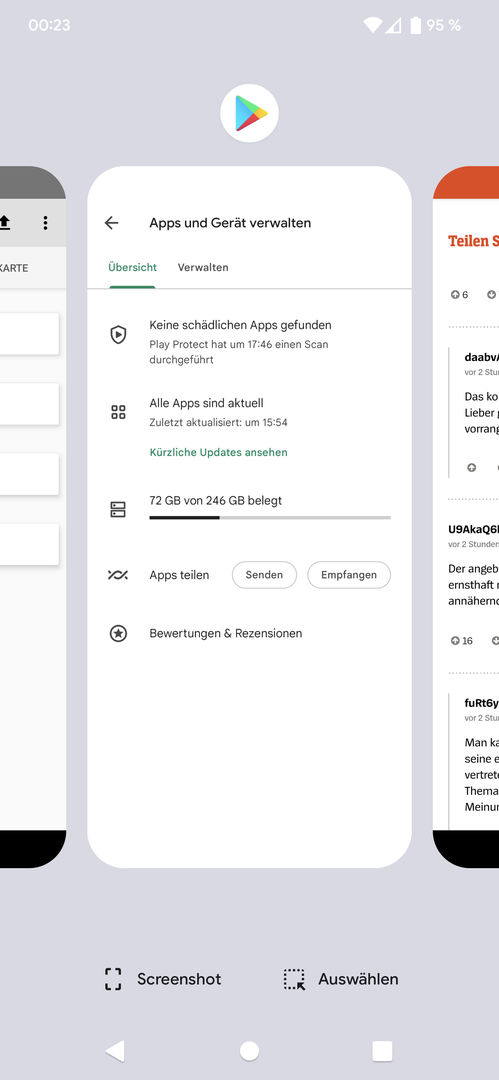
Task: Open the Übersicht tab
Action: click(x=132, y=267)
